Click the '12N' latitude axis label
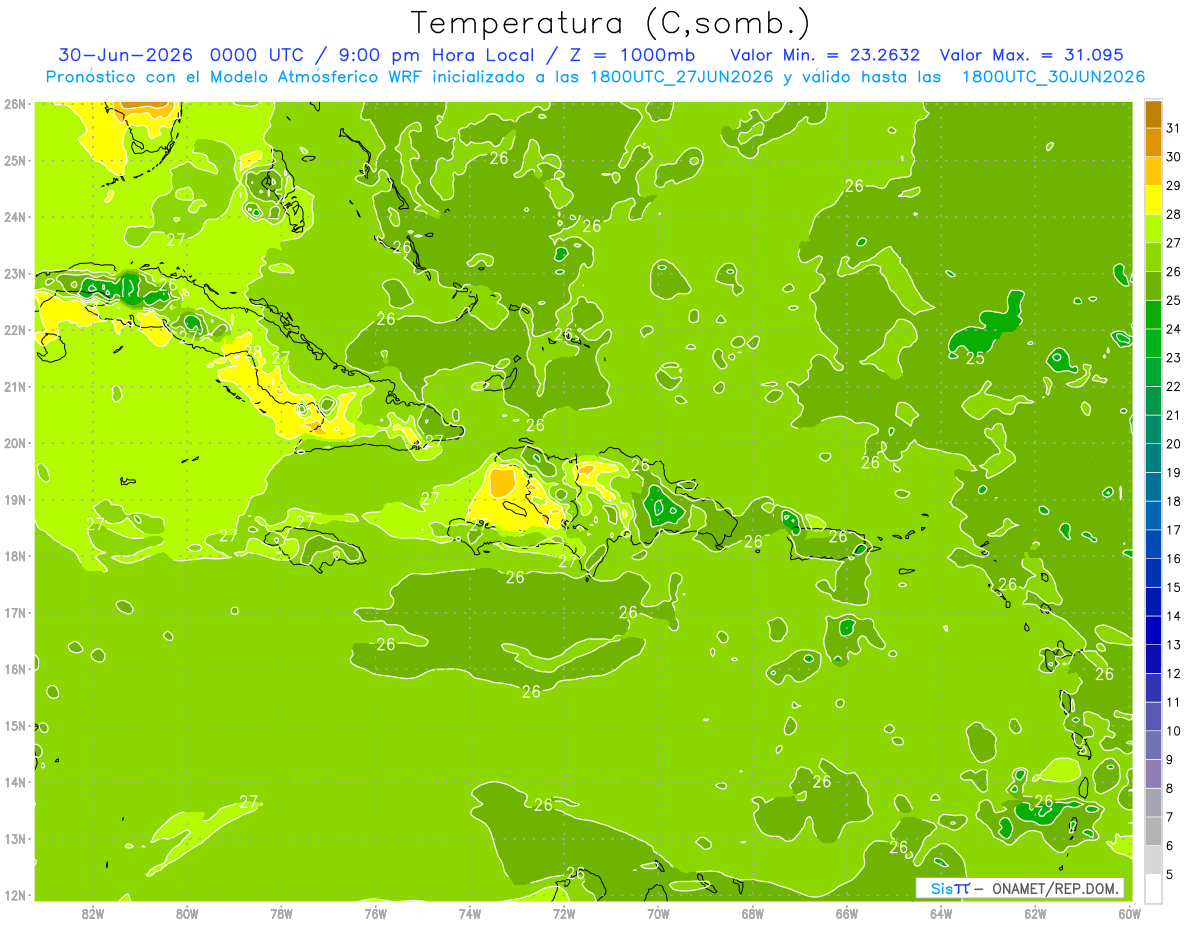The width and height of the screenshot is (1200, 927). (15, 895)
